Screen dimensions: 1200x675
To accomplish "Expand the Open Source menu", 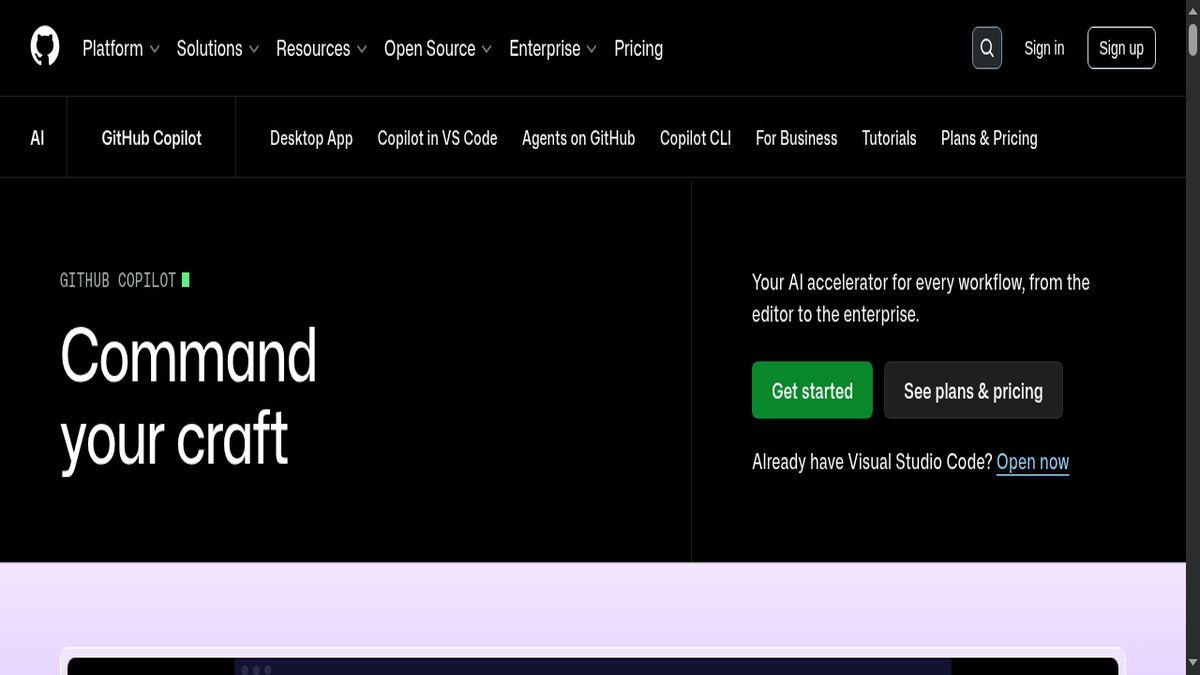I will point(438,48).
